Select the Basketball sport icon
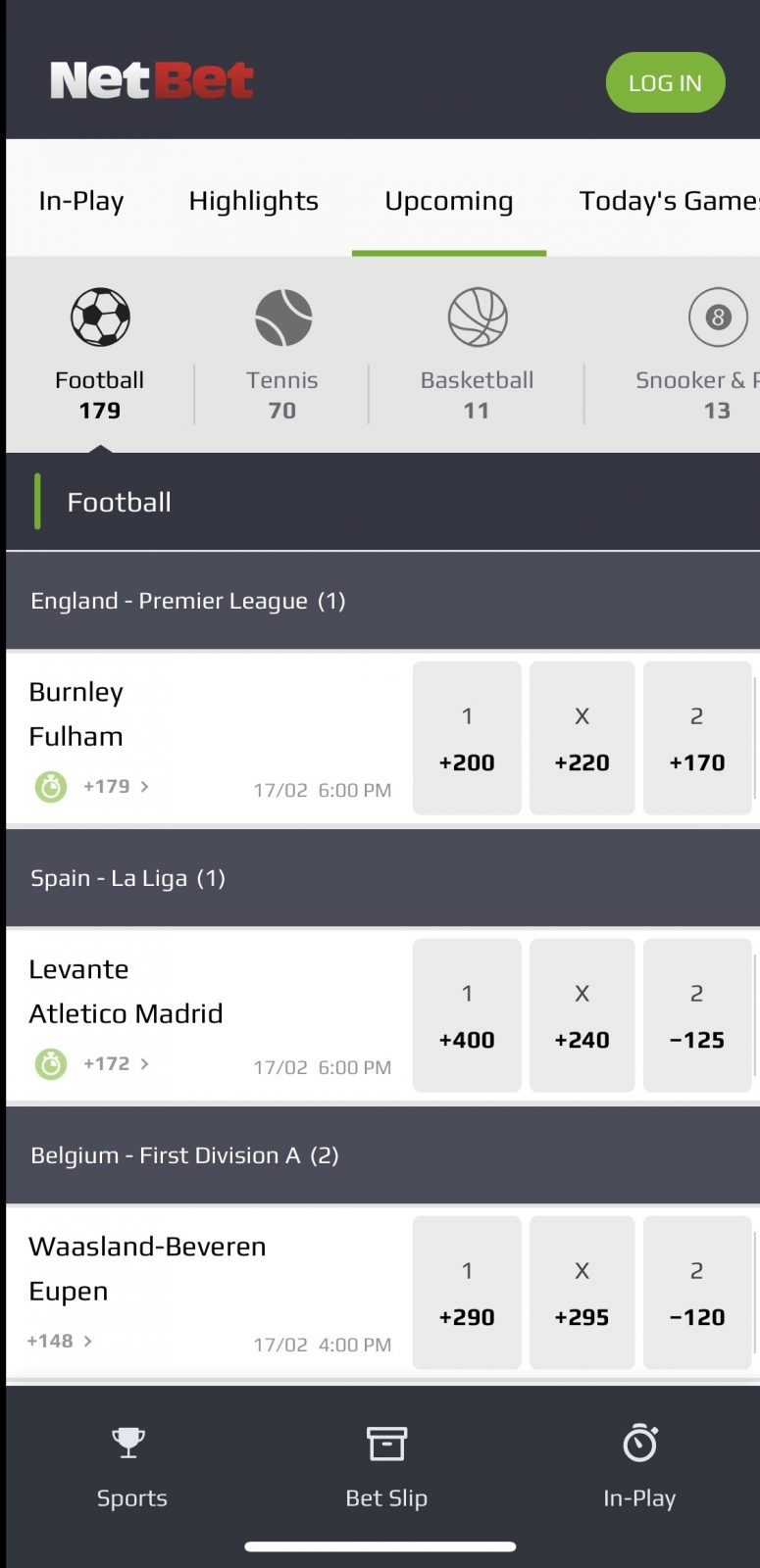 pos(478,318)
